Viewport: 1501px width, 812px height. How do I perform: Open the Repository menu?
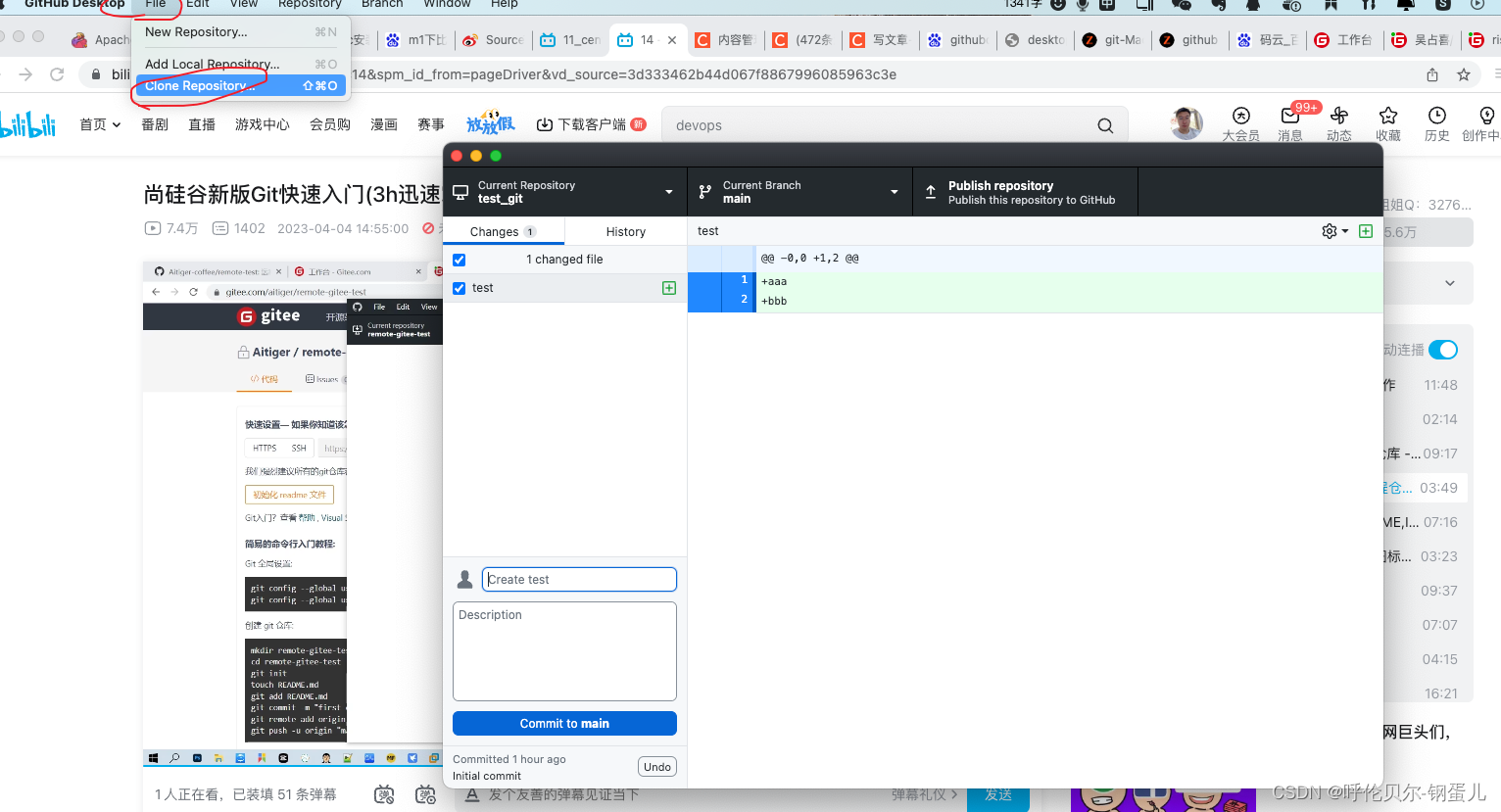point(310,4)
